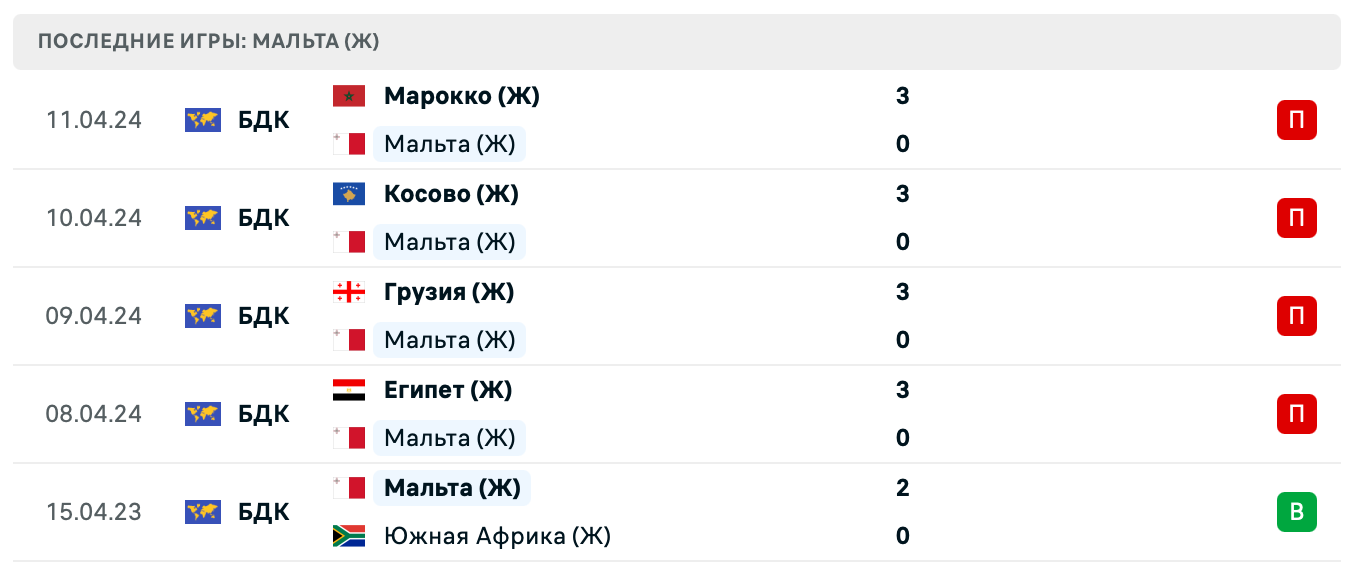Click the Последние игры: Мальта (Ж) header
The height and width of the screenshot is (576, 1356).
[208, 42]
